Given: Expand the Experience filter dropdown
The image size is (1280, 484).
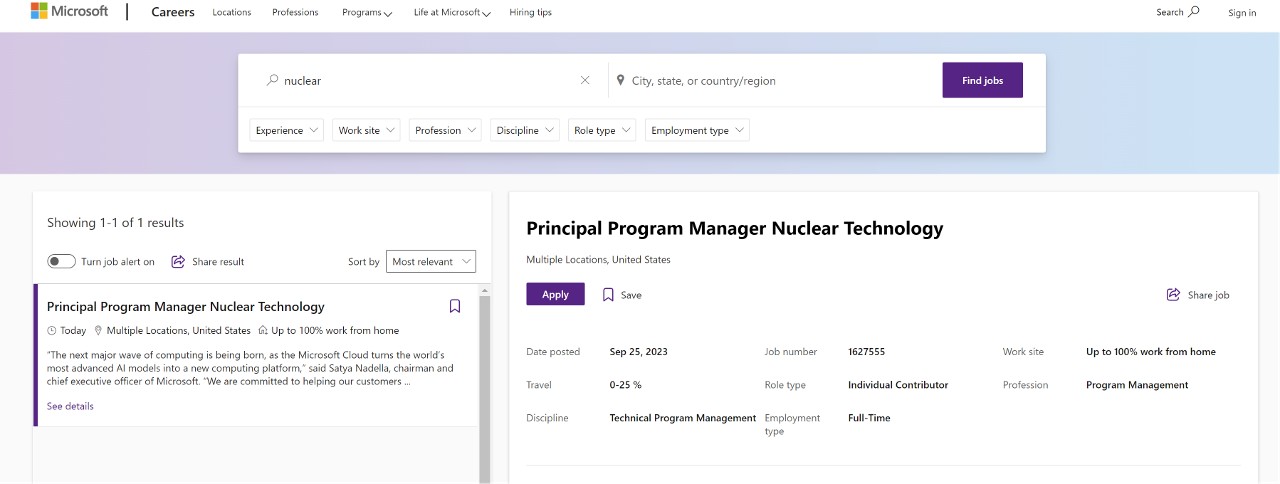Looking at the screenshot, I should (286, 130).
